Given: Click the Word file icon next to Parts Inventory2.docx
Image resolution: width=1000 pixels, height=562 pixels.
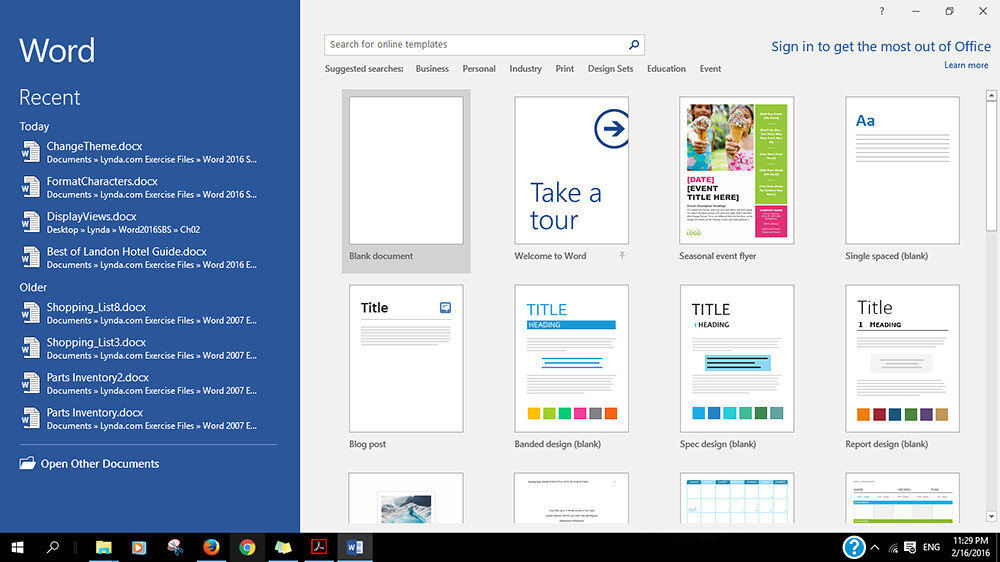Looking at the screenshot, I should pos(30,383).
